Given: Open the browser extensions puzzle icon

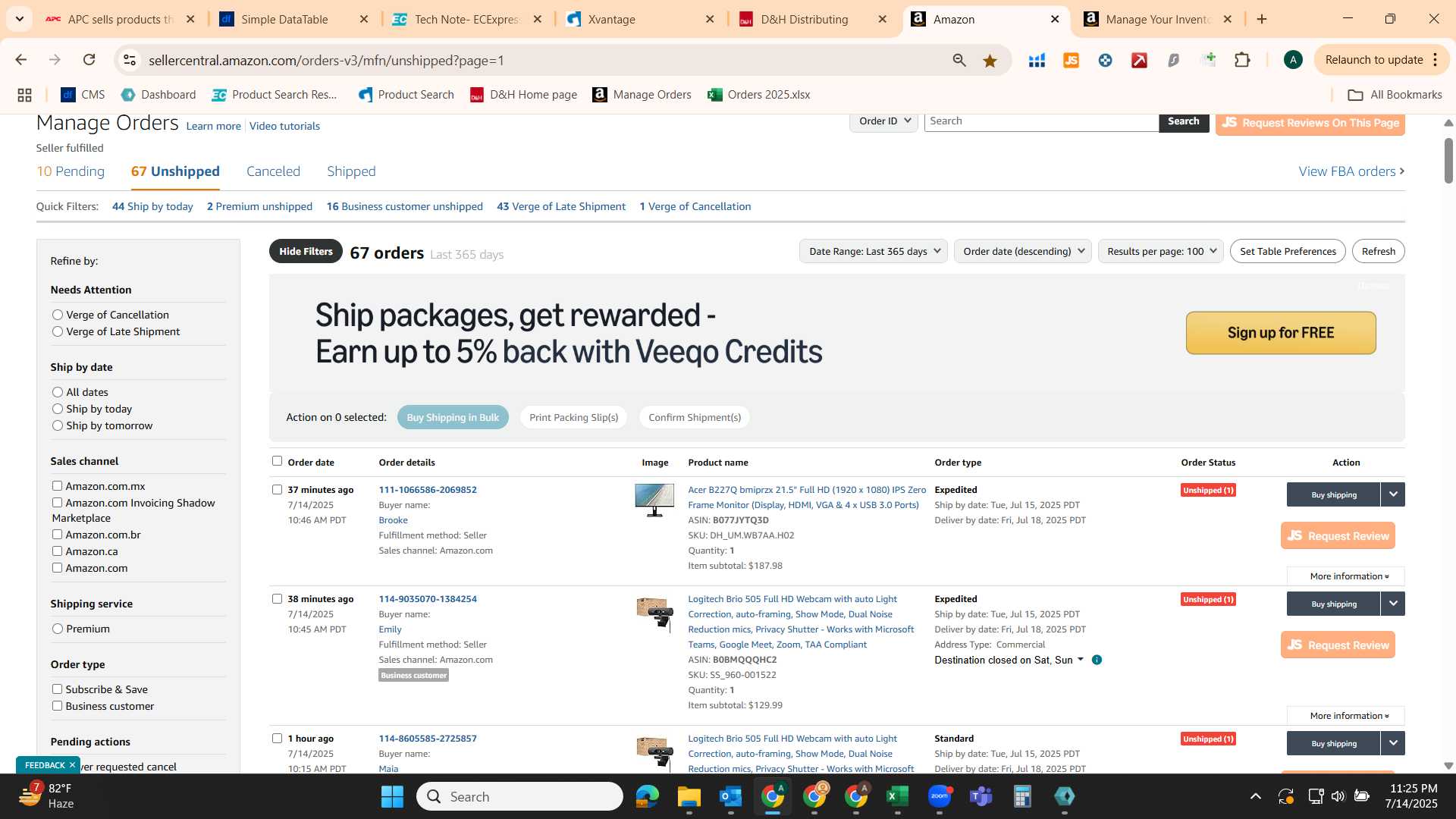Looking at the screenshot, I should click(x=1242, y=60).
